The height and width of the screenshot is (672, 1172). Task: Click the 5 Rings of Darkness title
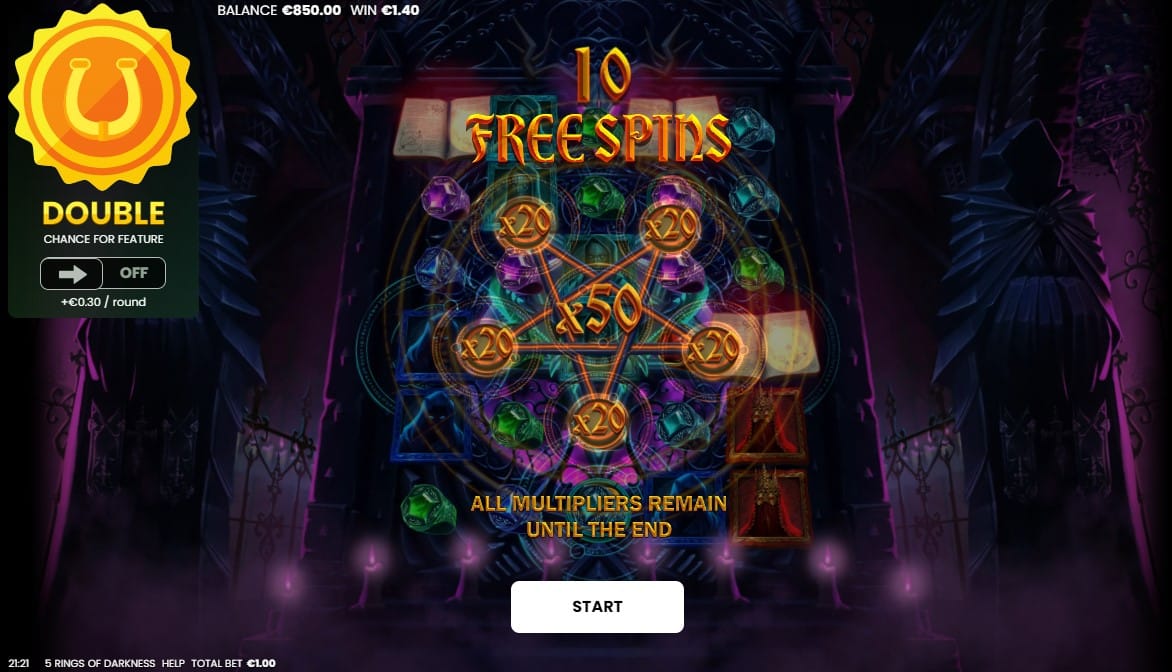point(100,663)
